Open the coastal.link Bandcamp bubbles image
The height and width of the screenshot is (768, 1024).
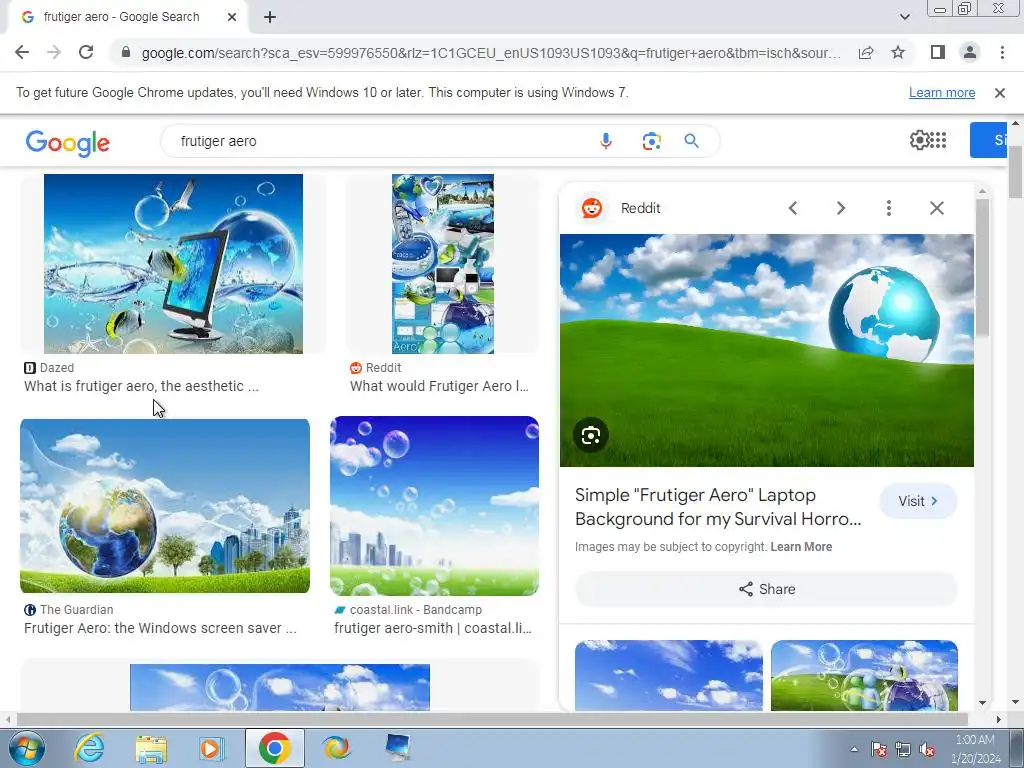point(434,506)
